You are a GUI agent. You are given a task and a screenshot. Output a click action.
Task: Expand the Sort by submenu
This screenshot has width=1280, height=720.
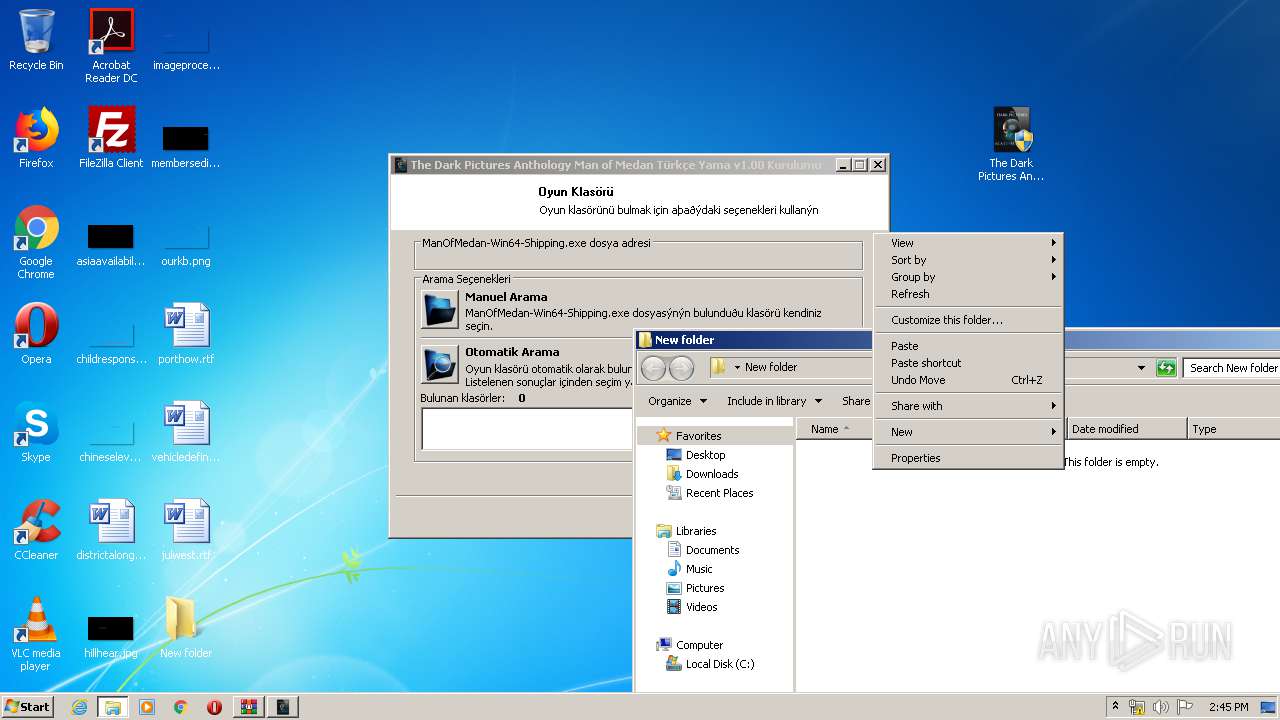point(968,260)
